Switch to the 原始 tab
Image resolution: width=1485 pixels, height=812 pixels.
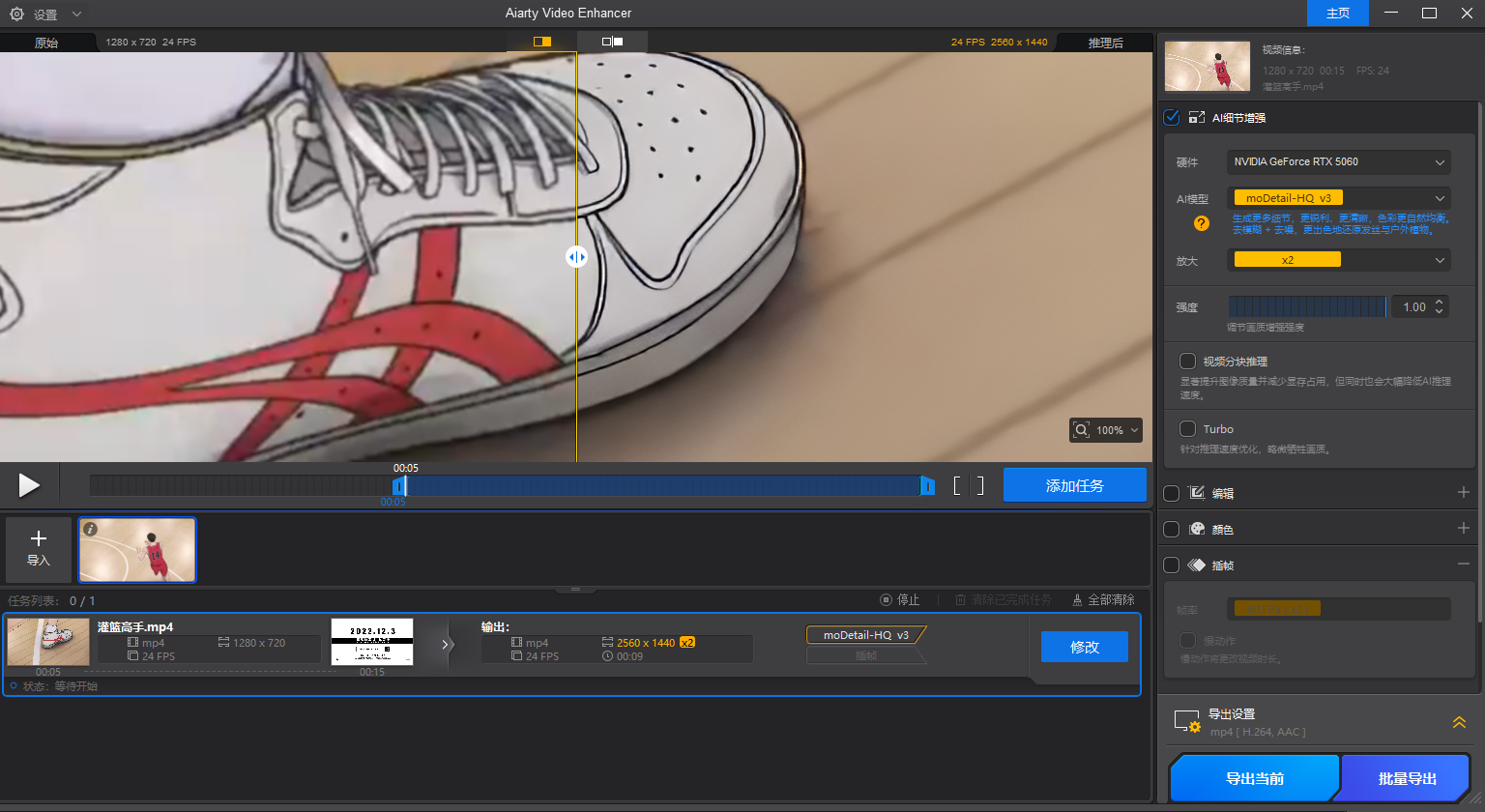[47, 42]
